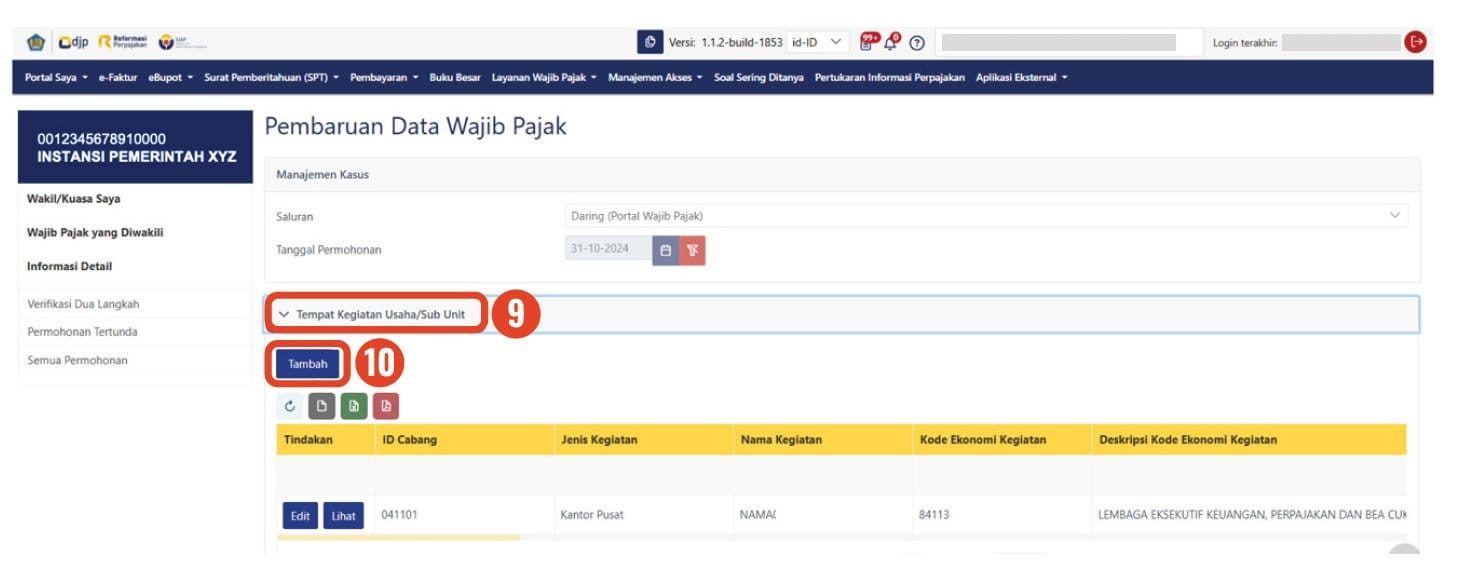Viewport: 1459px width, 570px height.
Task: Open the id-ID language dropdown
Action: pos(817,42)
